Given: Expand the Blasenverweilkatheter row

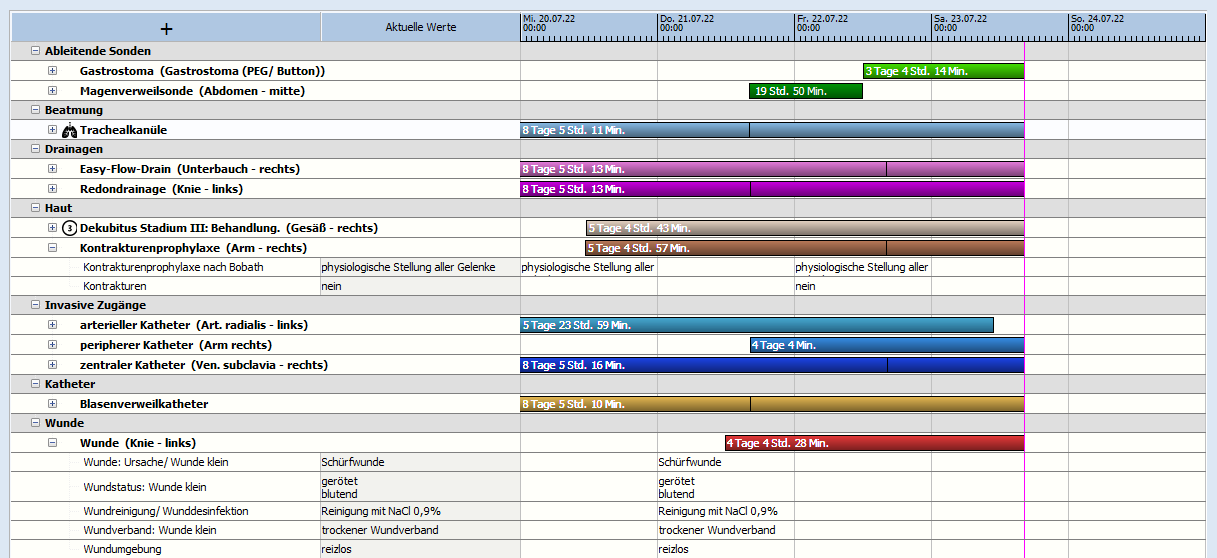Looking at the screenshot, I should point(53,404).
